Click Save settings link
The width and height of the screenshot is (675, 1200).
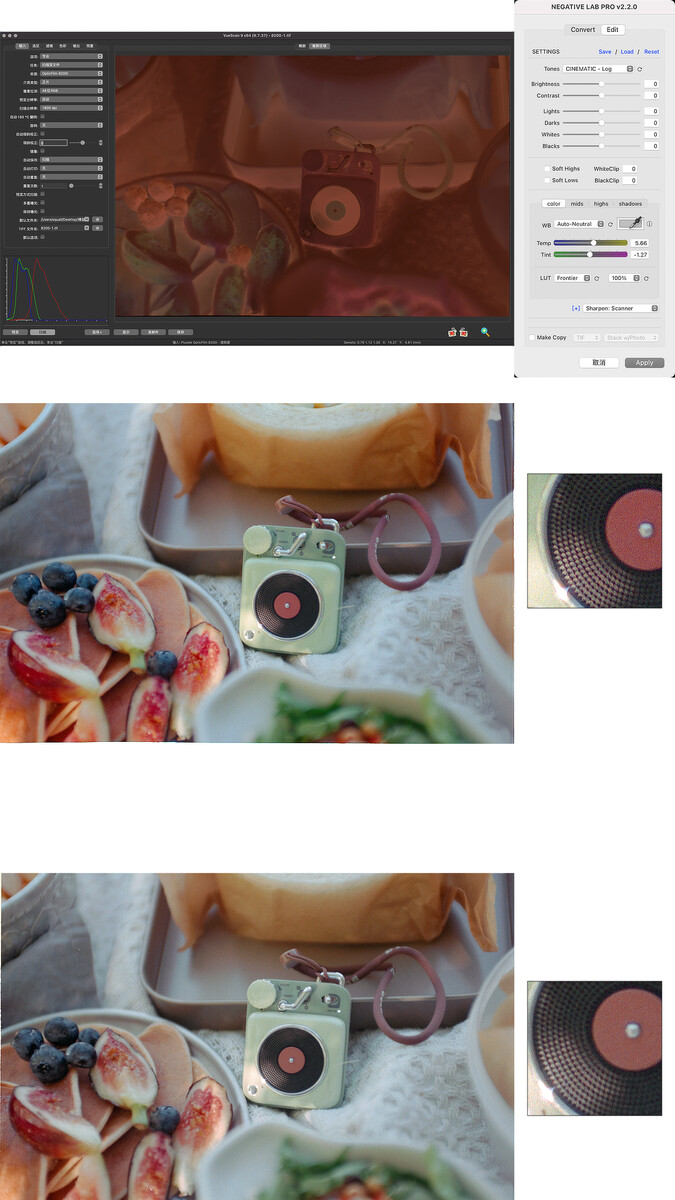[x=605, y=51]
